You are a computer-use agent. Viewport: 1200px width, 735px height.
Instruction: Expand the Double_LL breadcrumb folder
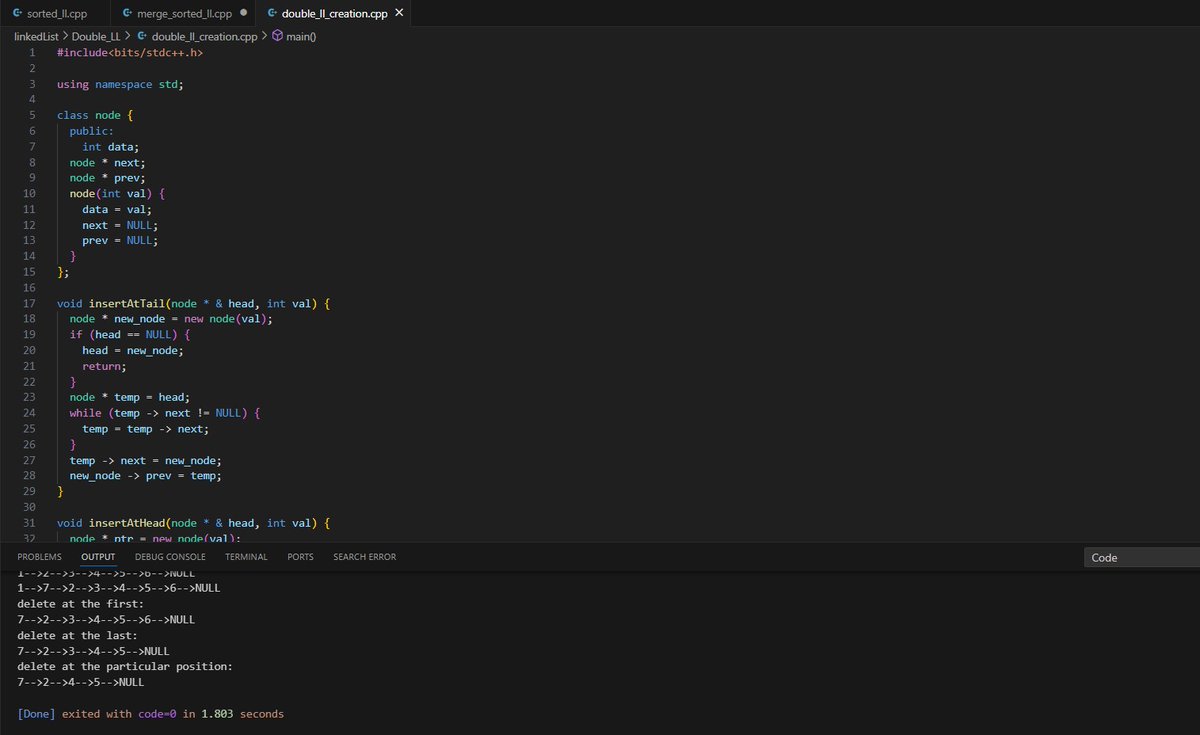coord(97,36)
